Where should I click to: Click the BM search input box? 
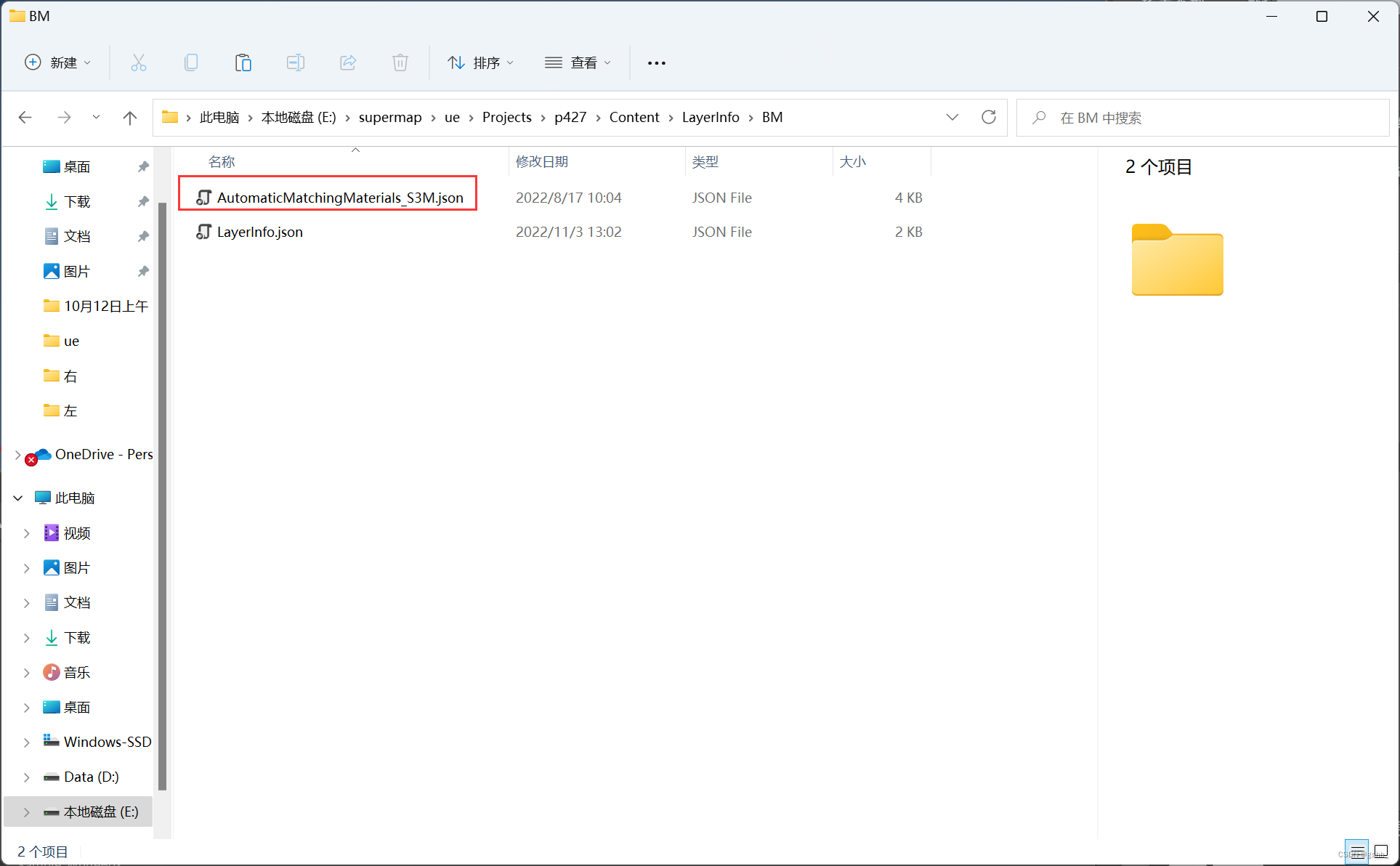(1202, 118)
